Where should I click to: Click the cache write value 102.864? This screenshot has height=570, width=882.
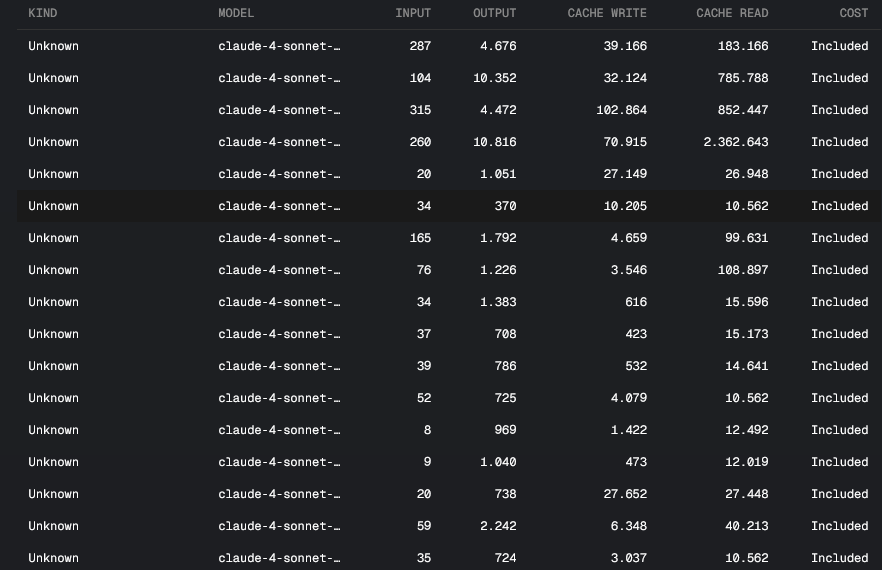(622, 110)
